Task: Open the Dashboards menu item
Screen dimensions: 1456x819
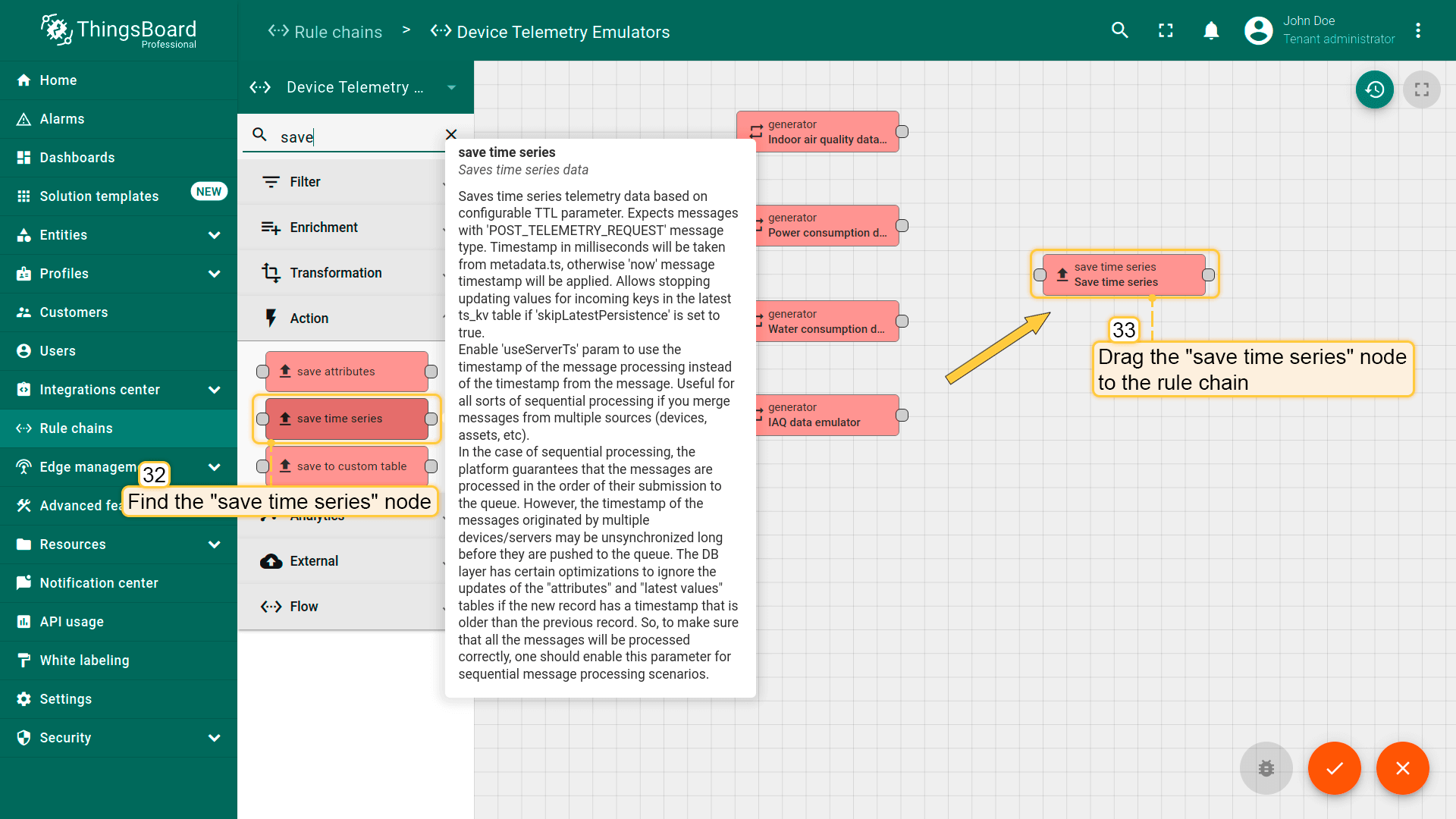Action: pos(77,158)
